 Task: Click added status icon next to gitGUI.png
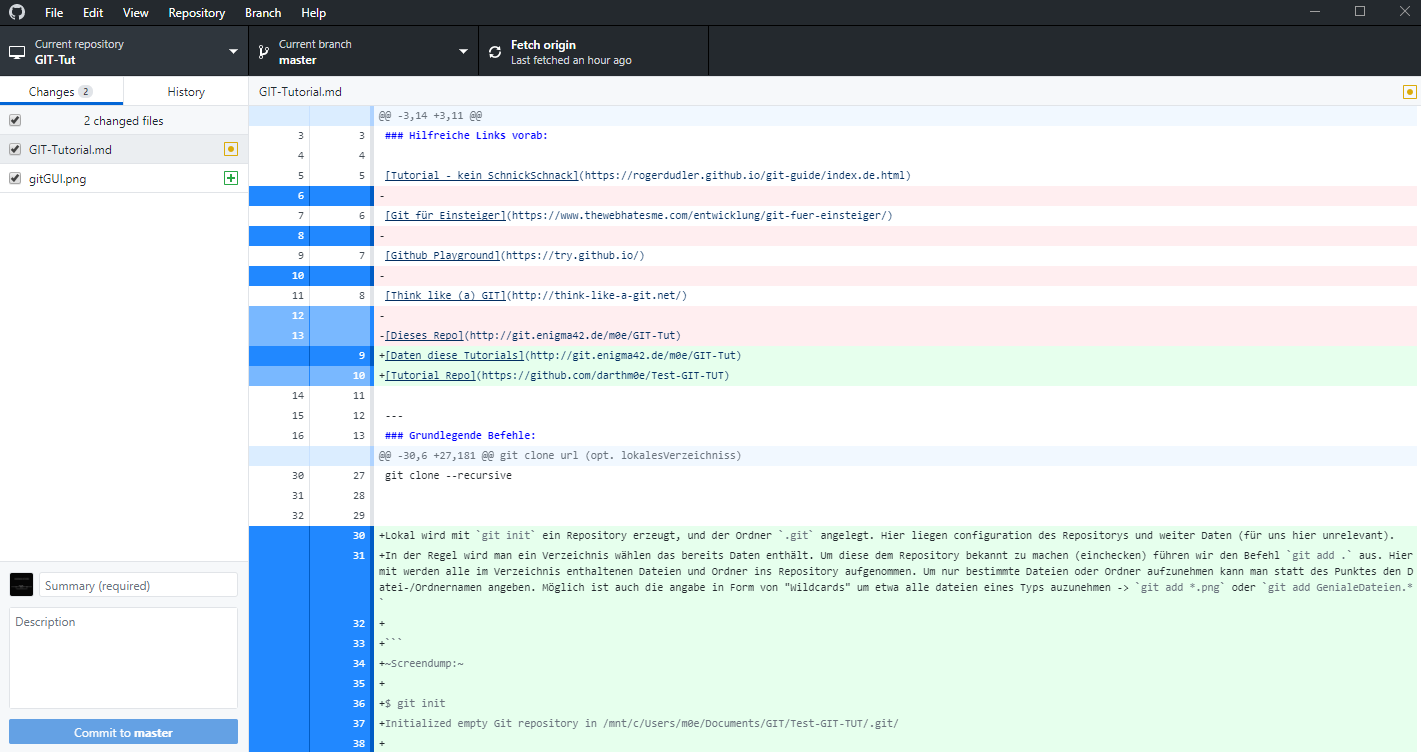[x=231, y=178]
